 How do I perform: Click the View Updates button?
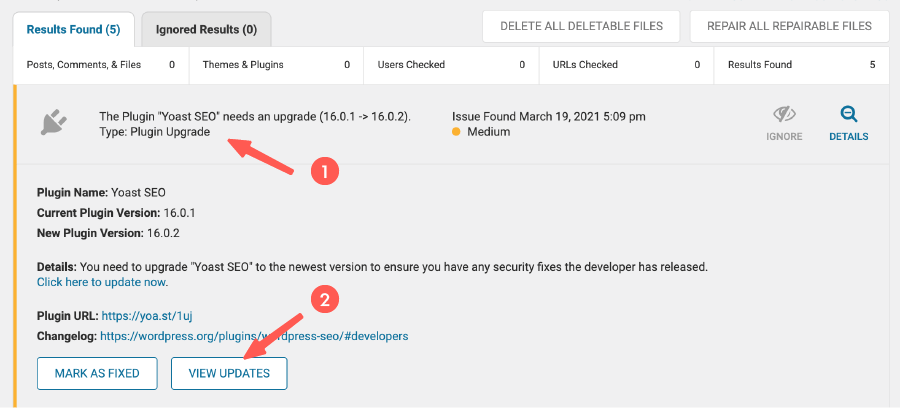coord(229,373)
